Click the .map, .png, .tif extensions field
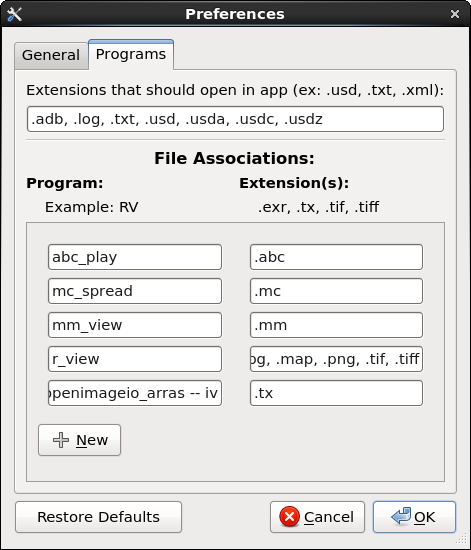This screenshot has height=550, width=471. [x=336, y=359]
